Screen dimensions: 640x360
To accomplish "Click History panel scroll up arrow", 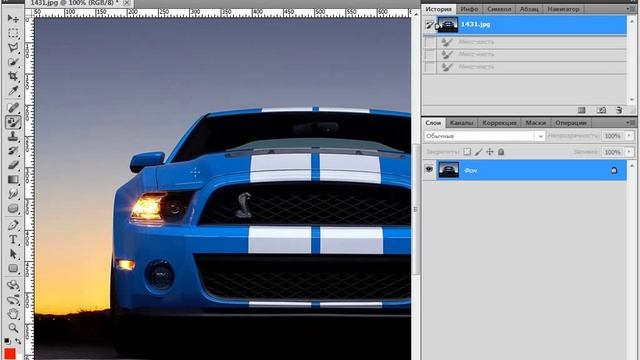I will pos(632,20).
